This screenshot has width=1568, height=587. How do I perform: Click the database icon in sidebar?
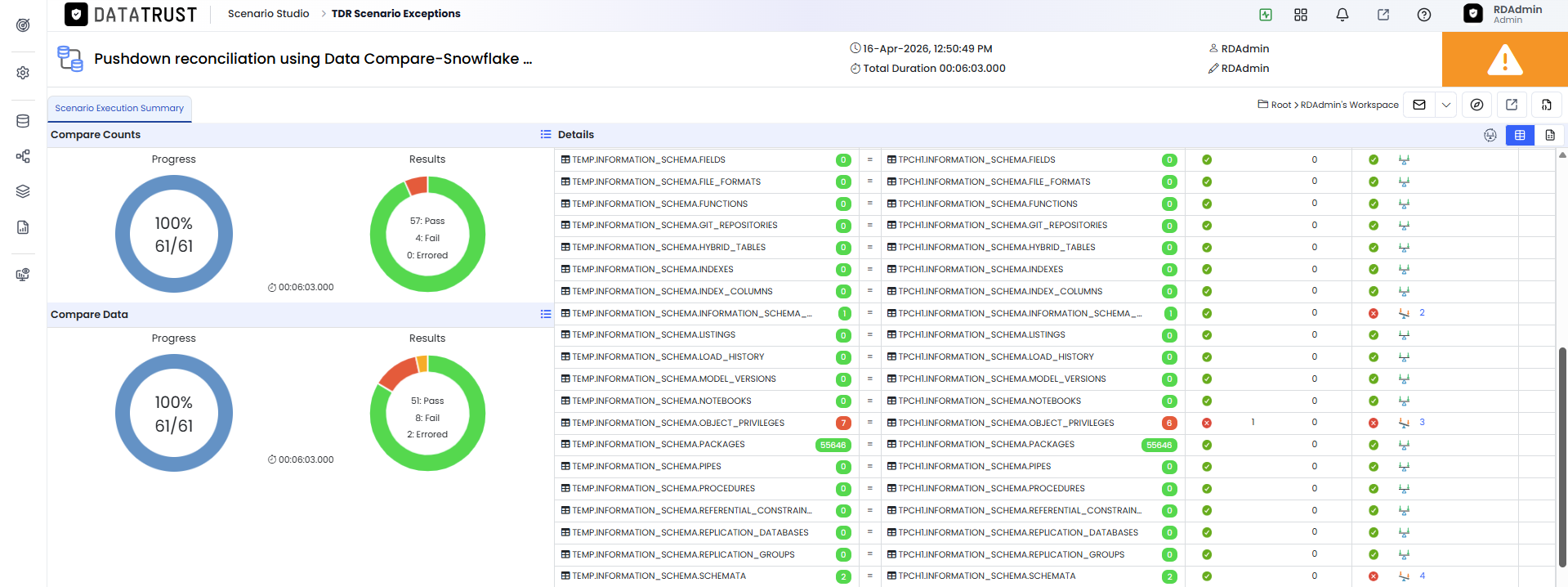pyautogui.click(x=23, y=121)
